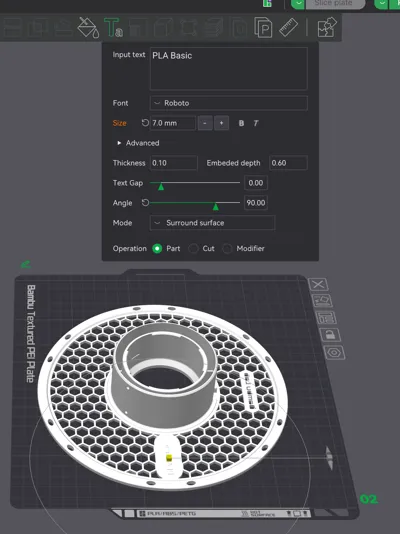Click the green plate name edit icon
Image resolution: width=400 pixels, height=534 pixels.
pos(26,264)
